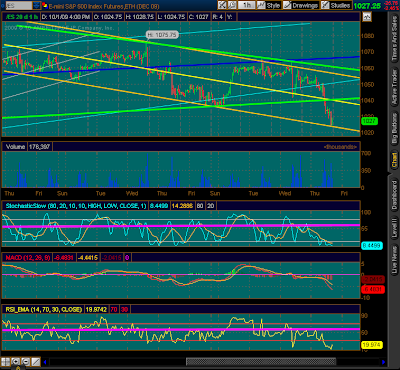
Task: Click the crosshair grid icon at bottom left
Action: click(x=5, y=362)
